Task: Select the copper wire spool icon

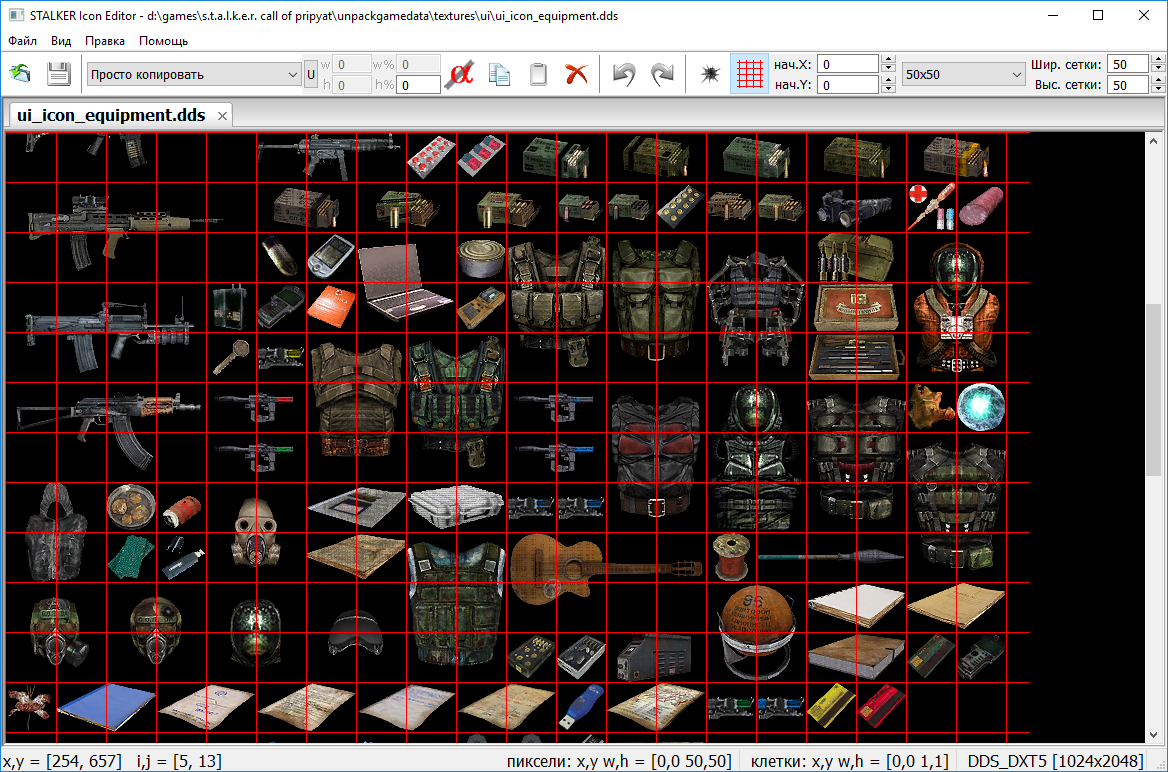Action: 729,557
